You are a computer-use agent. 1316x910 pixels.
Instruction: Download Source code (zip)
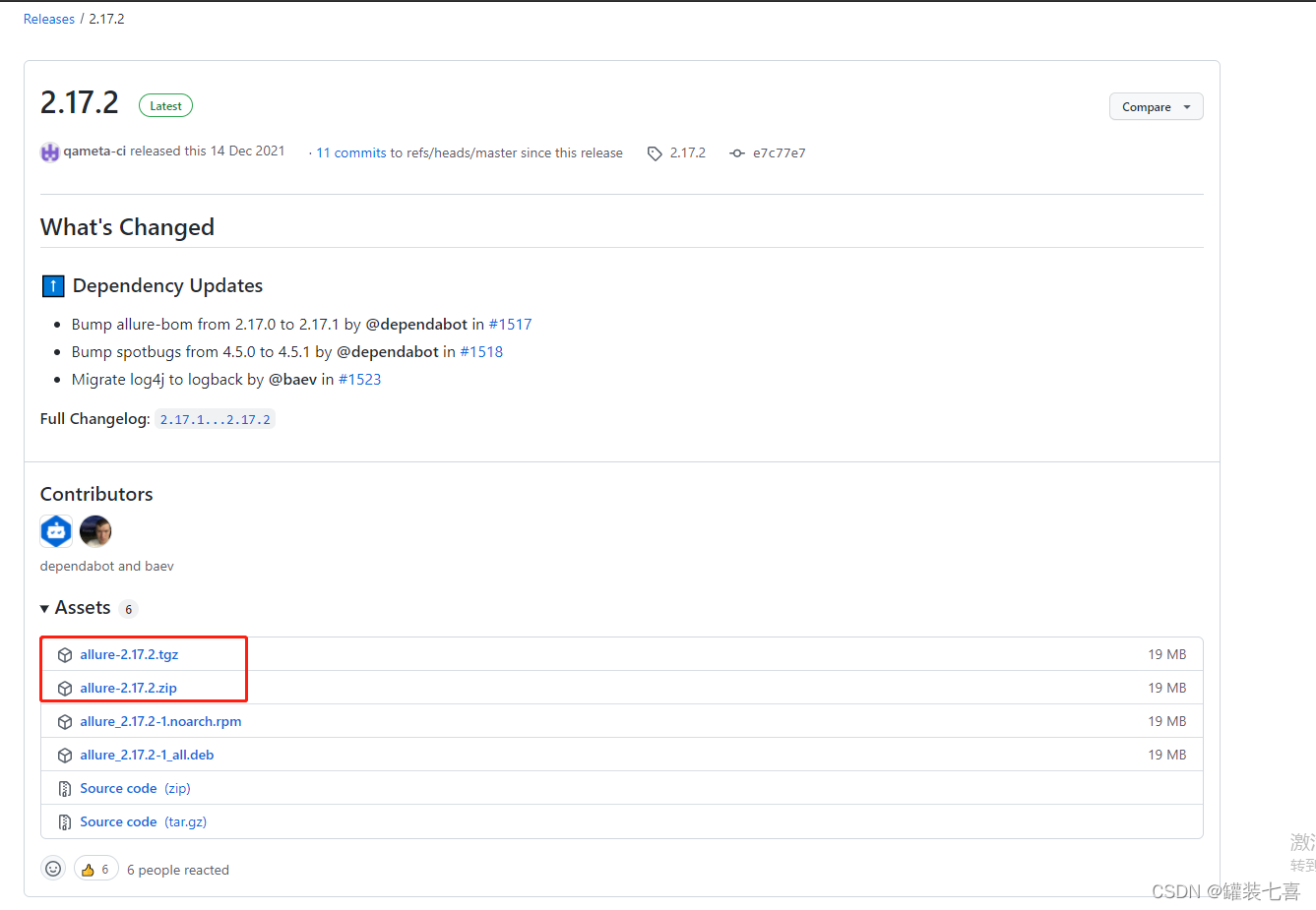click(x=135, y=789)
